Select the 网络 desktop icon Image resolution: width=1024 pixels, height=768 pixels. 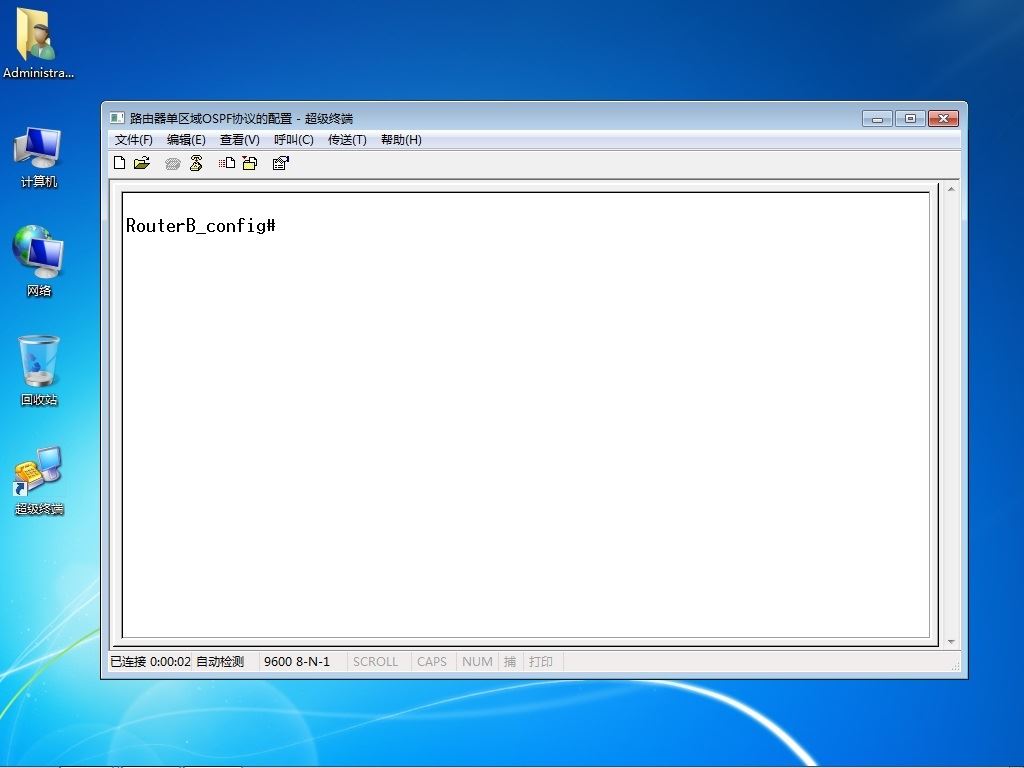click(39, 261)
